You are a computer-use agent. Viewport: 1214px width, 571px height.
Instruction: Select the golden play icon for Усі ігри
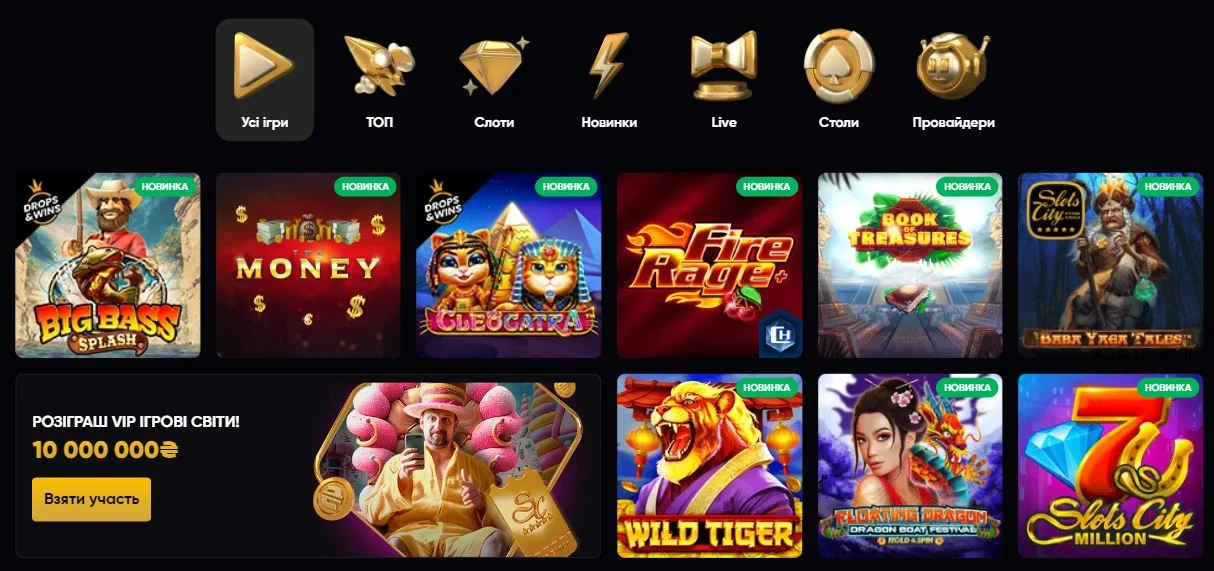coord(264,65)
